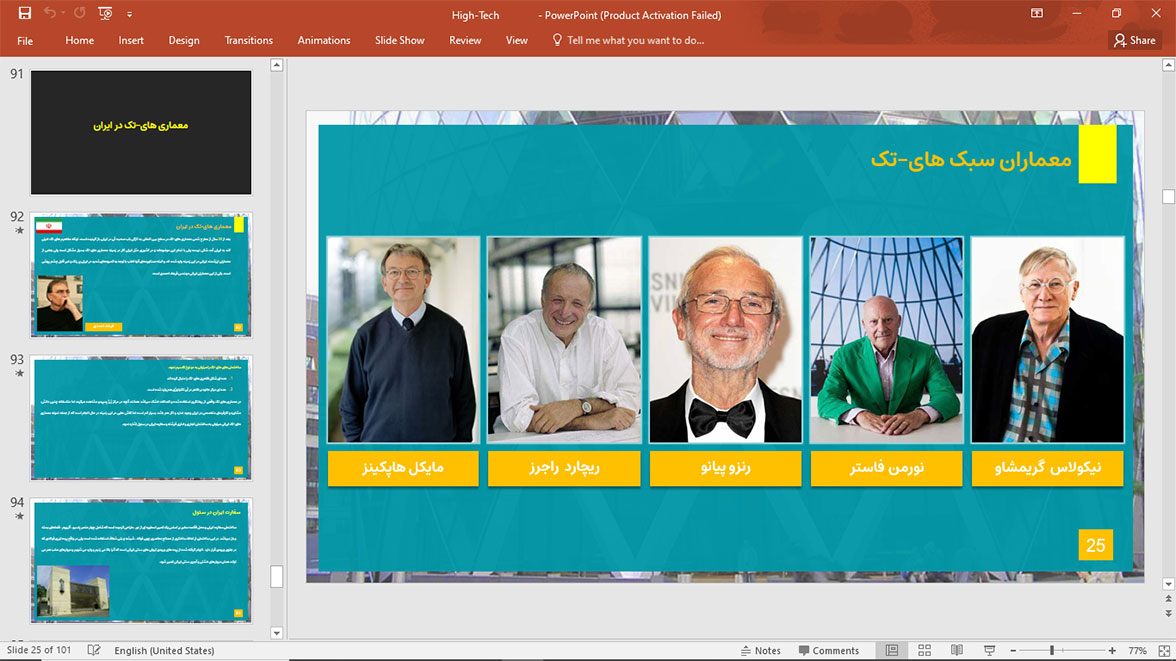Open the File menu

(25, 41)
